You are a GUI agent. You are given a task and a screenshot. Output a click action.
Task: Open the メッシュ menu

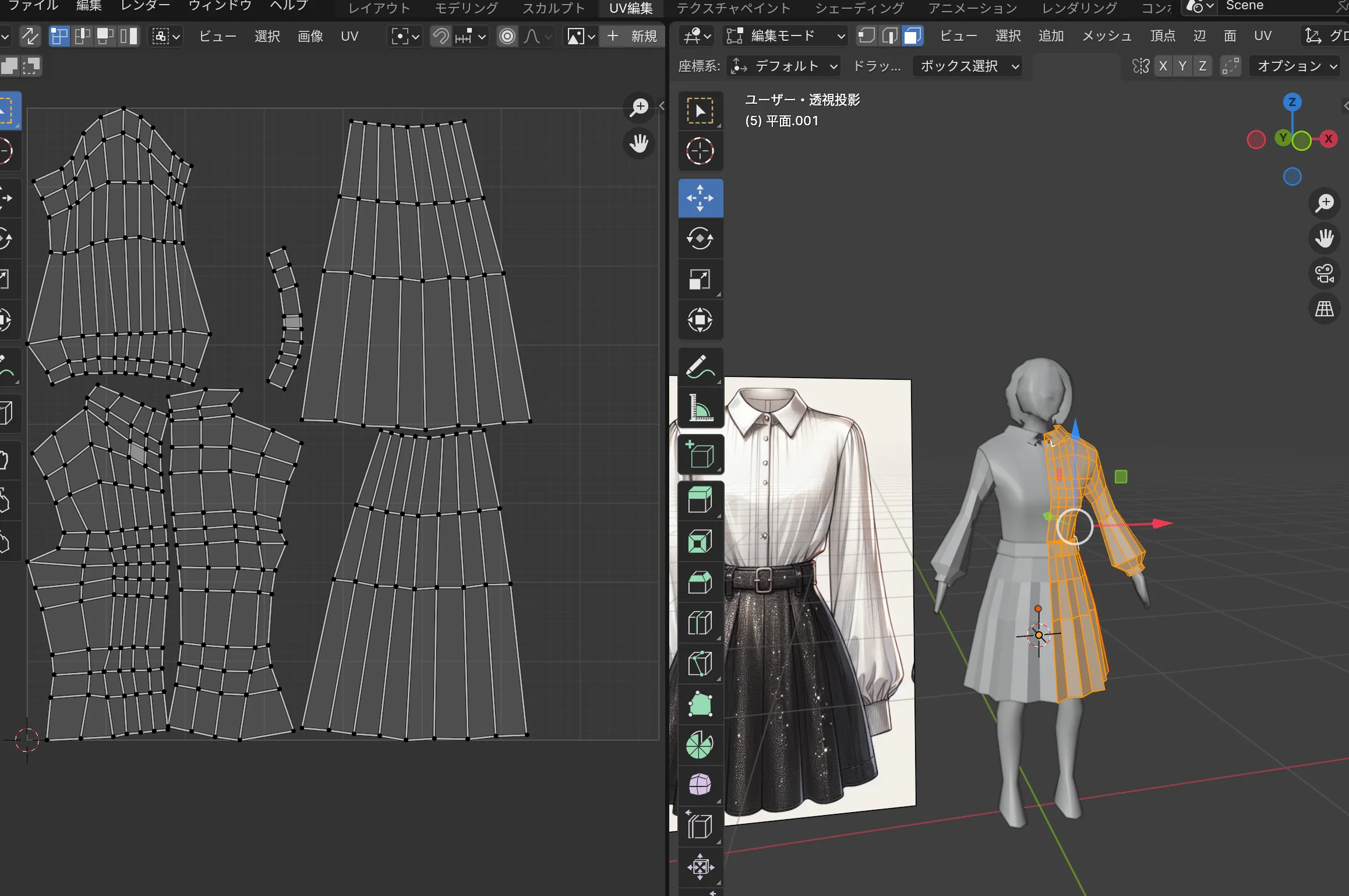click(x=1106, y=36)
